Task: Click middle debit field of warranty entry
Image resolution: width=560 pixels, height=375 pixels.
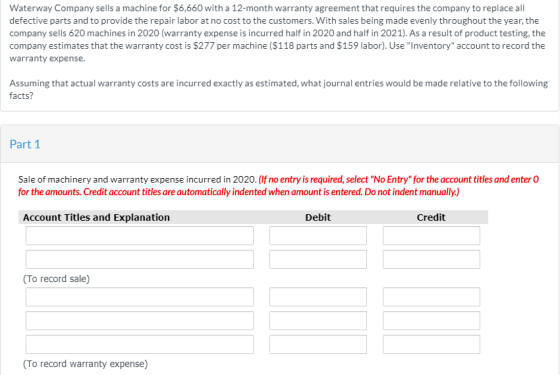Action: point(318,320)
